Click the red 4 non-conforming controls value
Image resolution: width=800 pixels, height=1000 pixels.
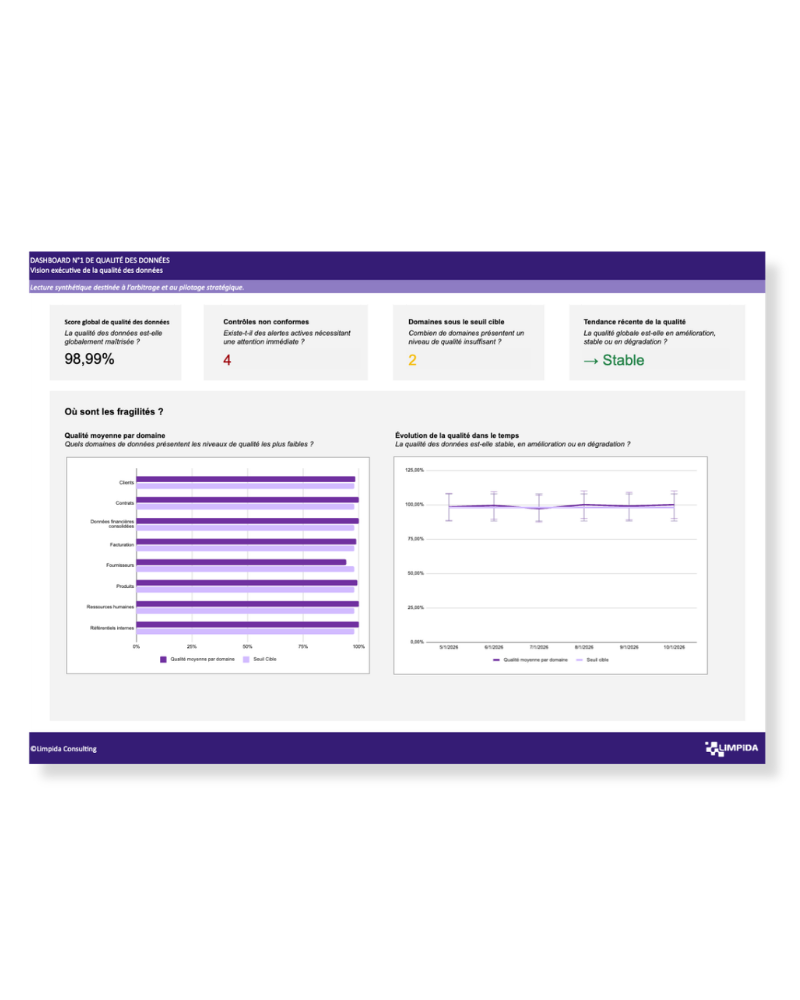[227, 360]
